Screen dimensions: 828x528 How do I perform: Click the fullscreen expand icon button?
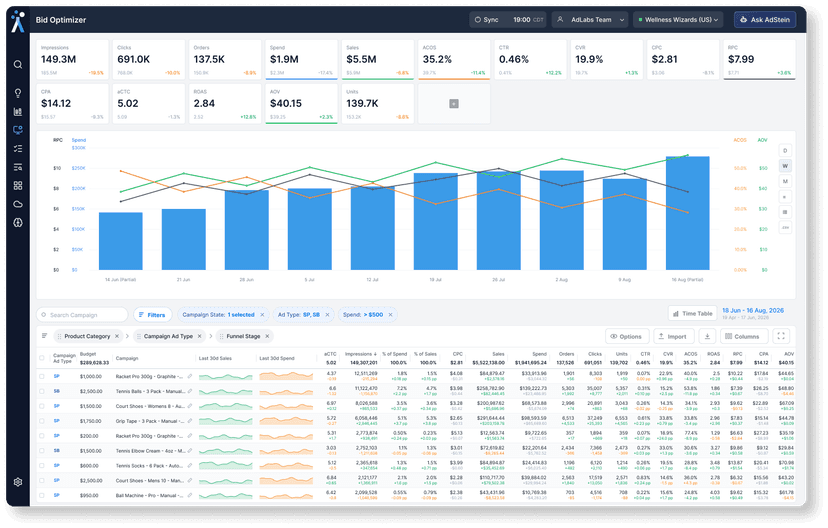point(781,336)
